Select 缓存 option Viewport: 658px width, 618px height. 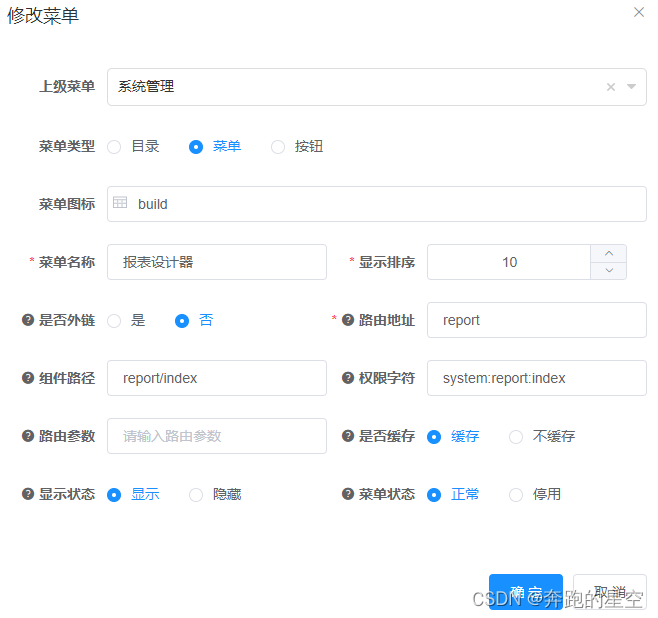(x=453, y=436)
